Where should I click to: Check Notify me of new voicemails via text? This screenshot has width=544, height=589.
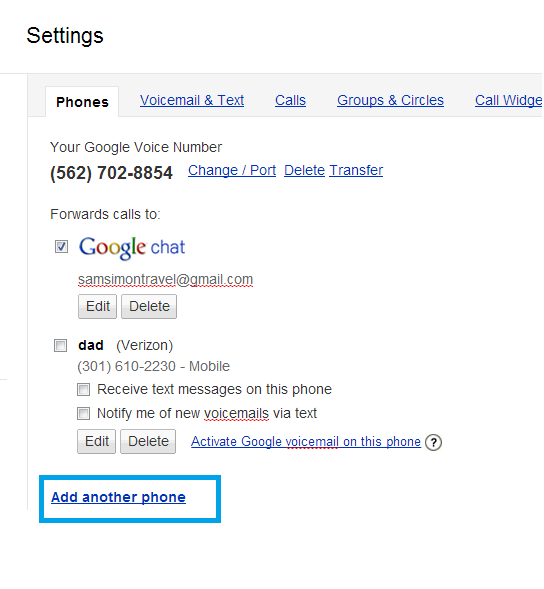click(83, 414)
